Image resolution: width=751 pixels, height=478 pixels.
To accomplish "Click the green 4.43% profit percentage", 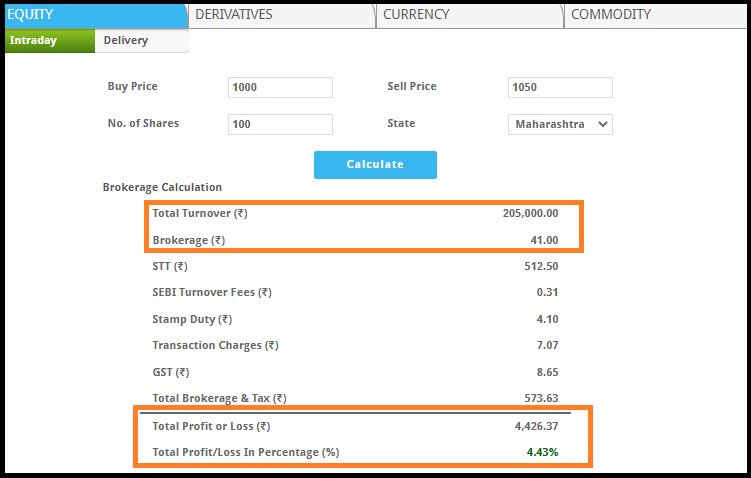I will [x=543, y=452].
